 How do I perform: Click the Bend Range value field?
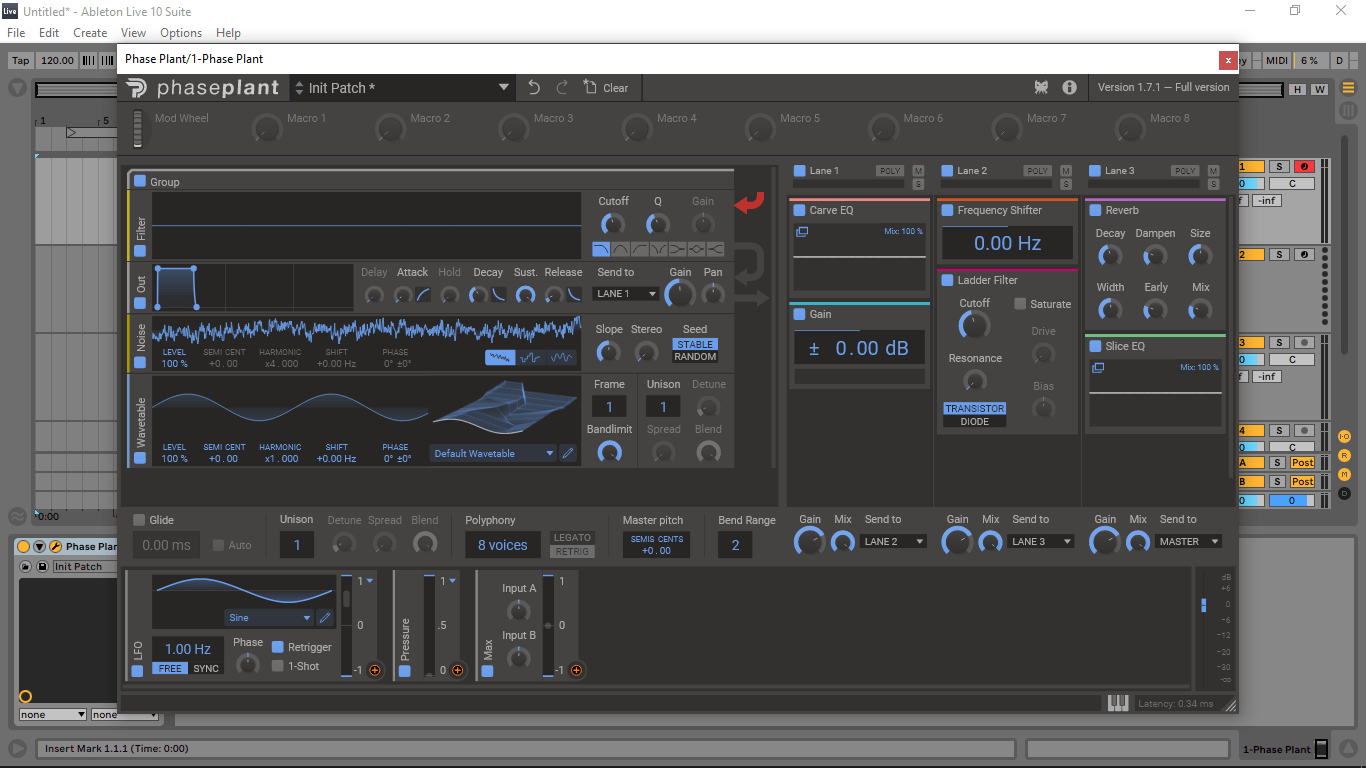pos(735,545)
